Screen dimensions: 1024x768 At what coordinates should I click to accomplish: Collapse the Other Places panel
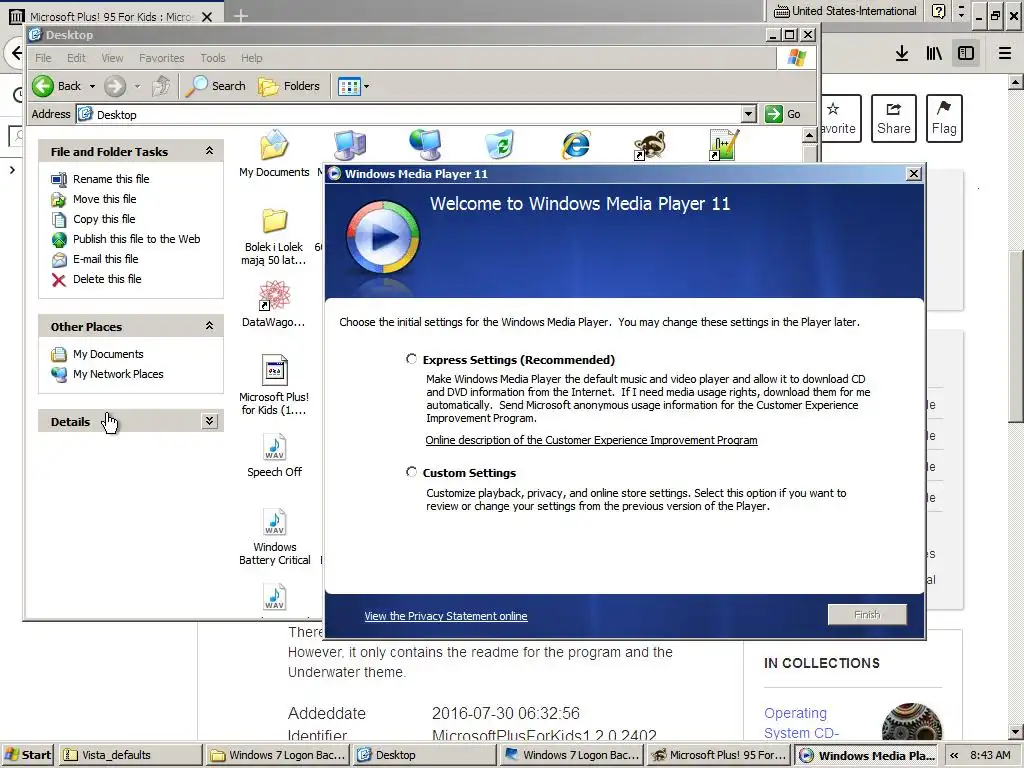point(209,325)
